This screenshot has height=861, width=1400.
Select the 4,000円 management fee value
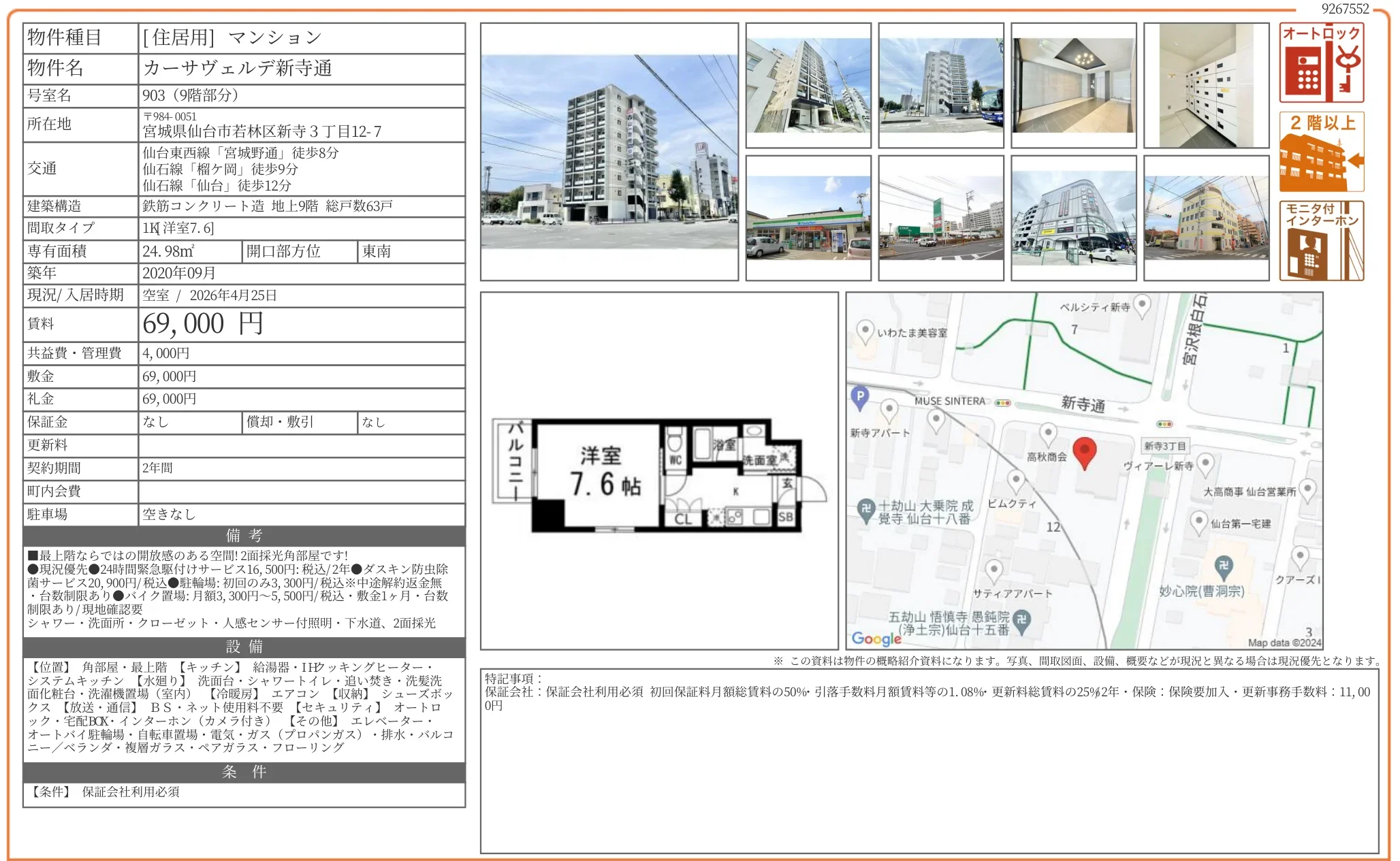click(166, 353)
